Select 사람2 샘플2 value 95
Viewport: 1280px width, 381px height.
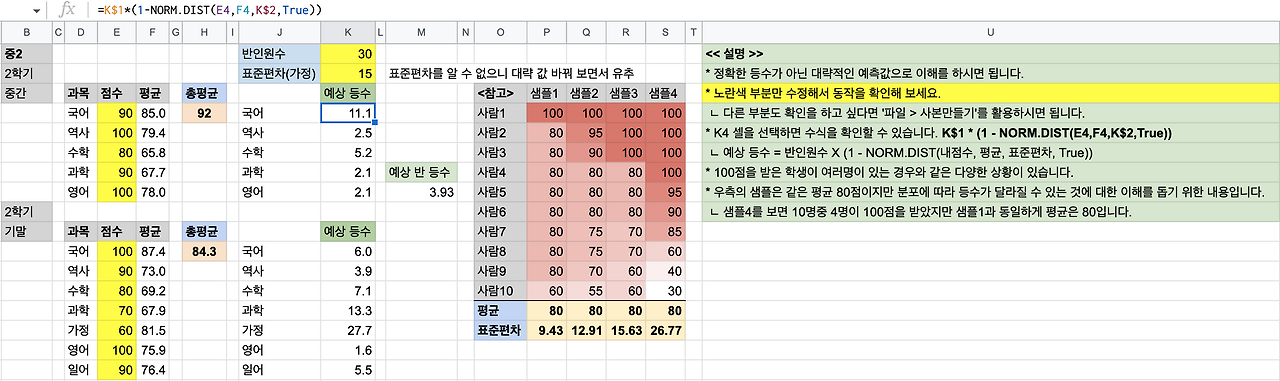coord(586,132)
